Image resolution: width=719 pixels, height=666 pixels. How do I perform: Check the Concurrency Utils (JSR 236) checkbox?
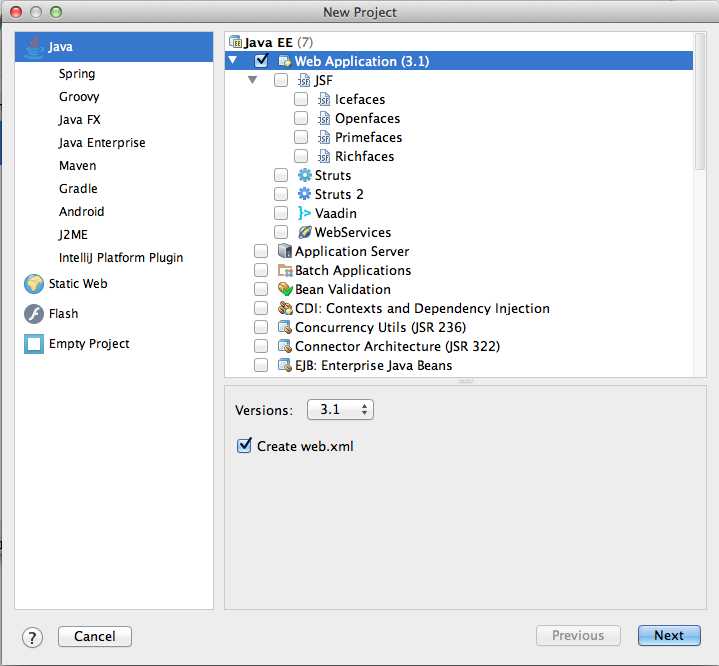click(x=261, y=327)
